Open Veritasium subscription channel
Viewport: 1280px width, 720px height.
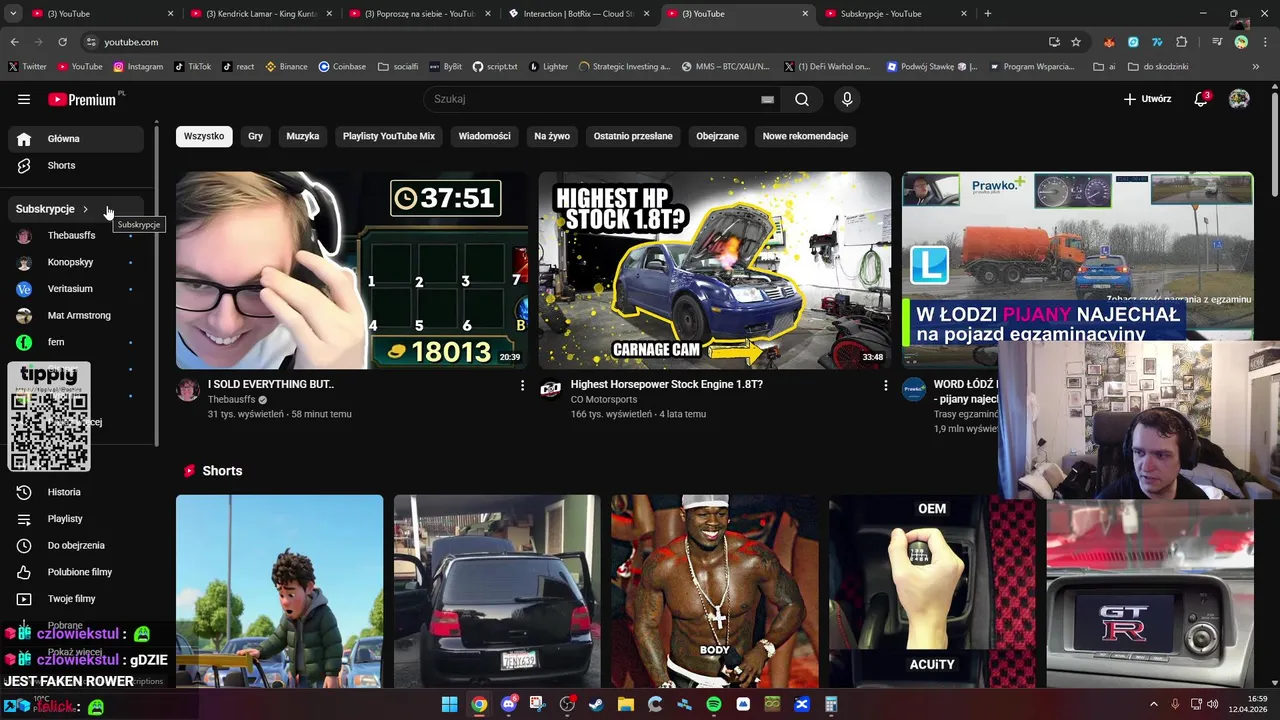(x=75, y=289)
